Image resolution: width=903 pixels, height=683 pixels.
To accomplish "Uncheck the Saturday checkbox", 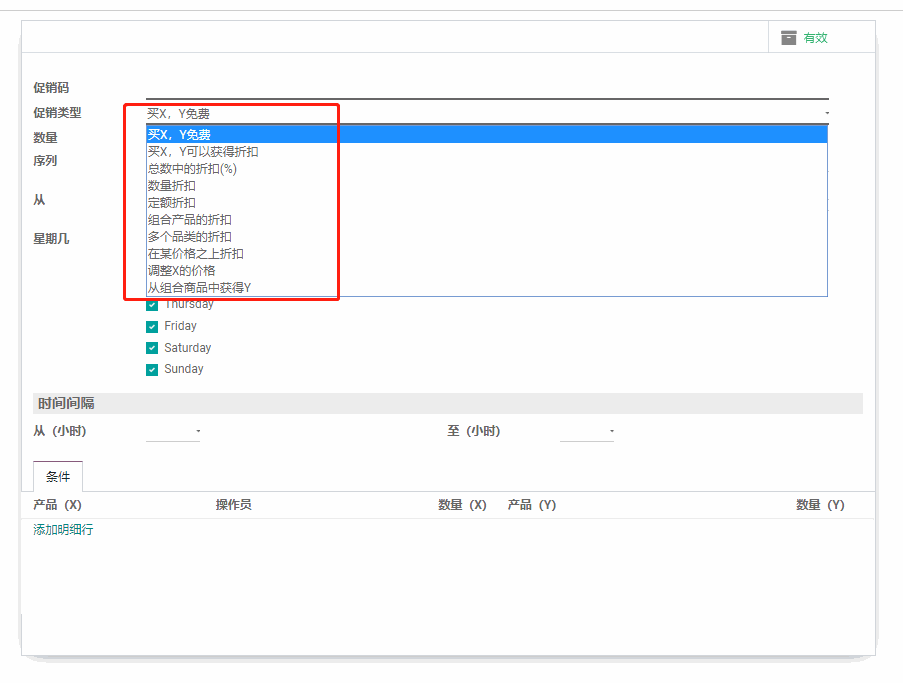I will (x=152, y=348).
